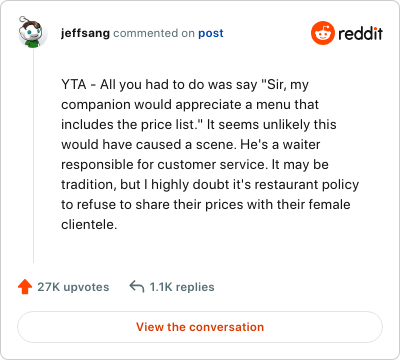Click the 'responsible for customer service' line

pyautogui.click(x=195, y=164)
